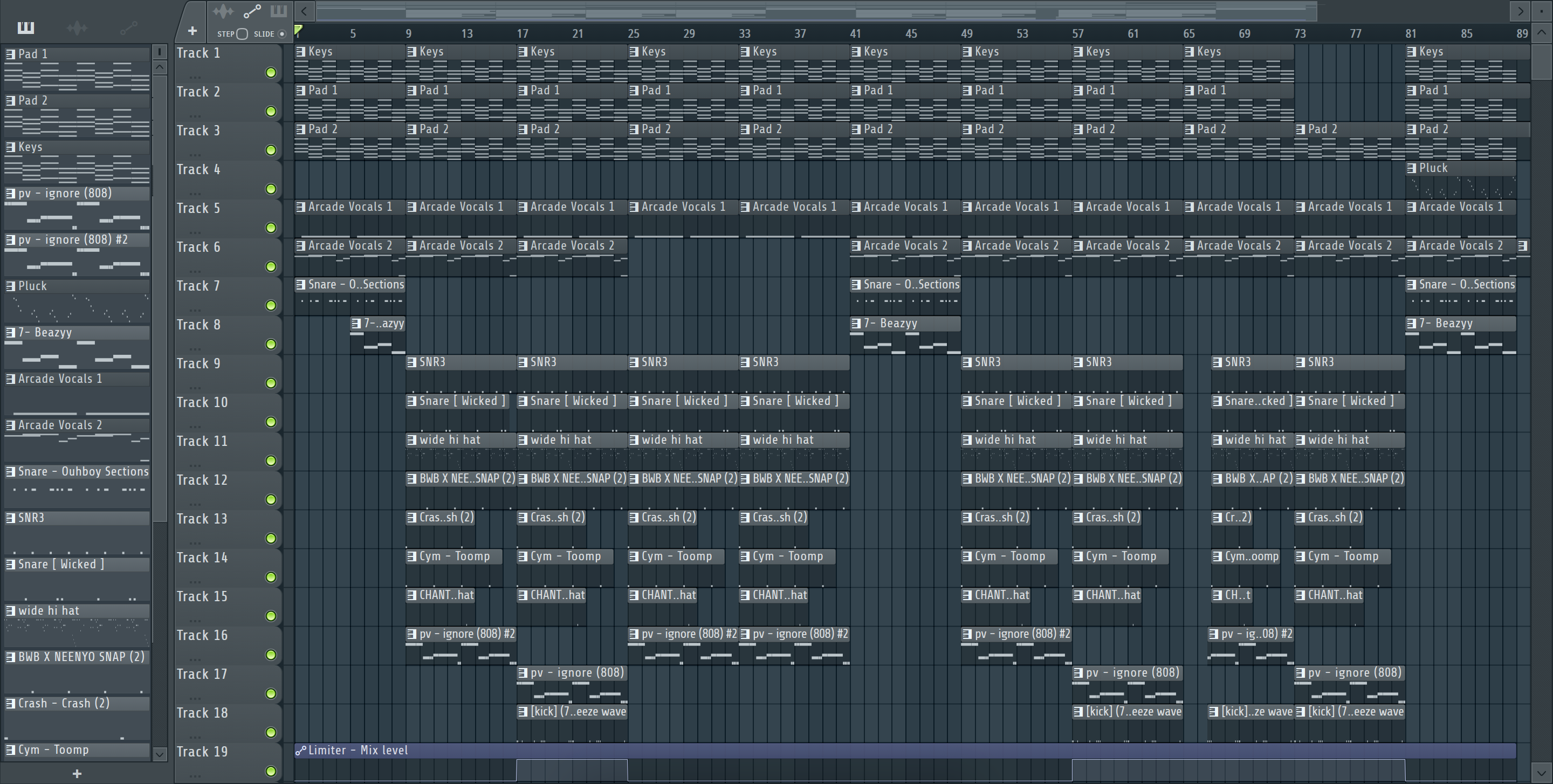Click the piano pattern focus icon in playlist toolbar
The height and width of the screenshot is (784, 1553).
pos(278,11)
